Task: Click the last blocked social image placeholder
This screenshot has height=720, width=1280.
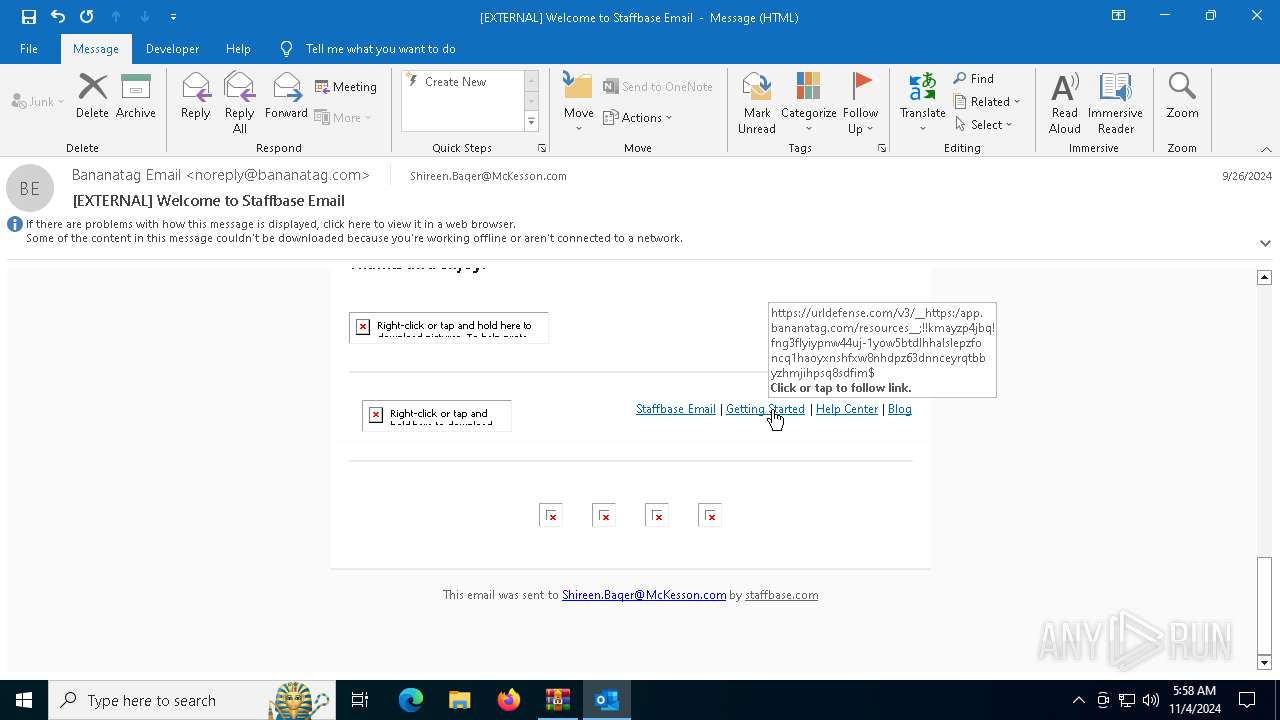Action: coord(710,515)
